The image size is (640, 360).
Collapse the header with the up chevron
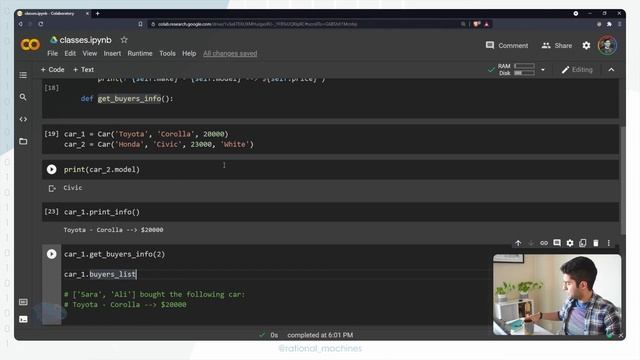click(611, 70)
